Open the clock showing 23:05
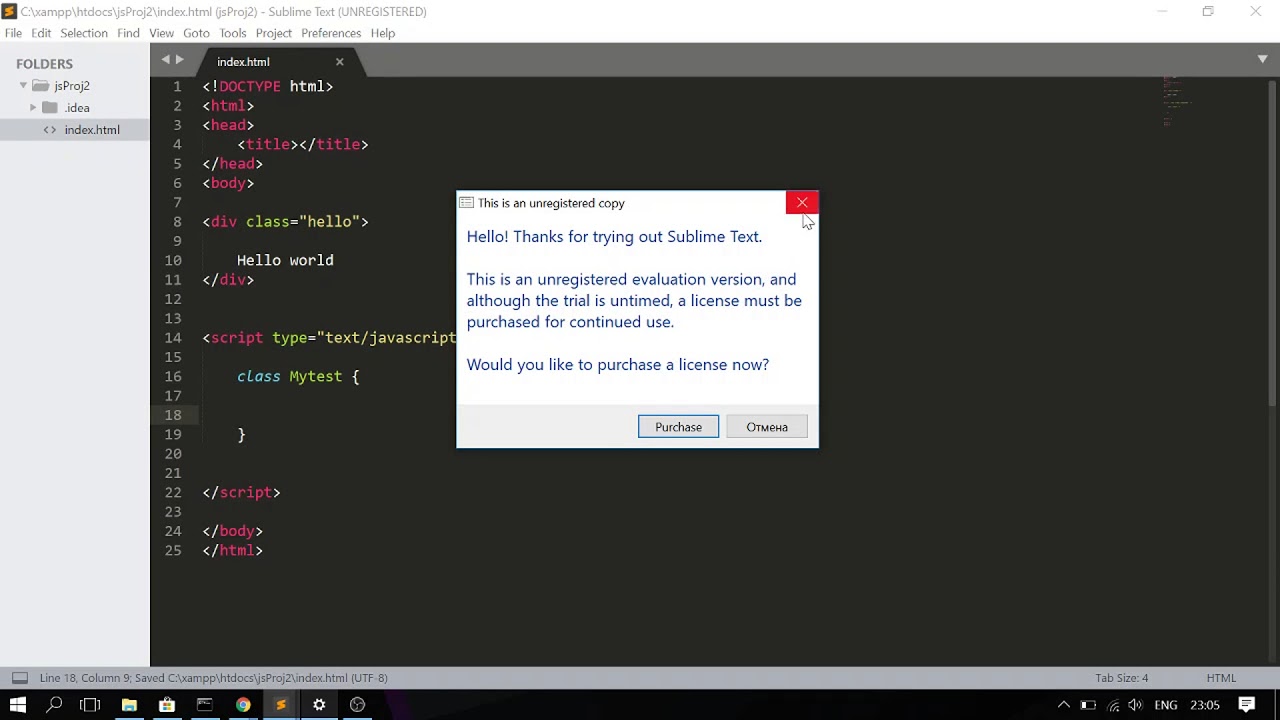The width and height of the screenshot is (1280, 720). [1205, 705]
